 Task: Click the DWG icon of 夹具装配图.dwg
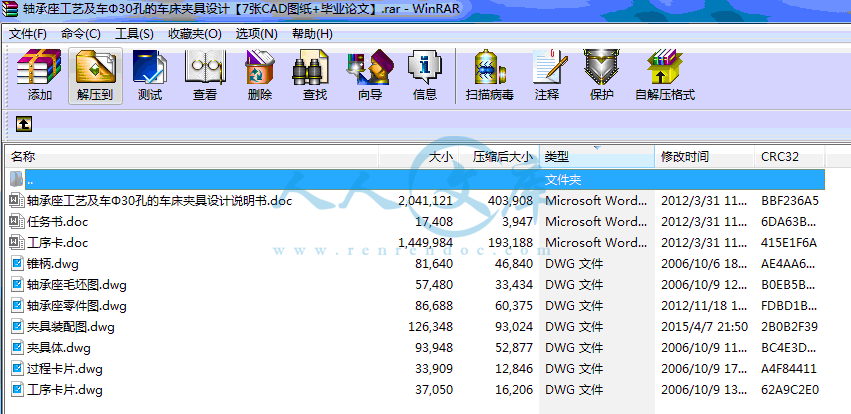tap(17, 327)
